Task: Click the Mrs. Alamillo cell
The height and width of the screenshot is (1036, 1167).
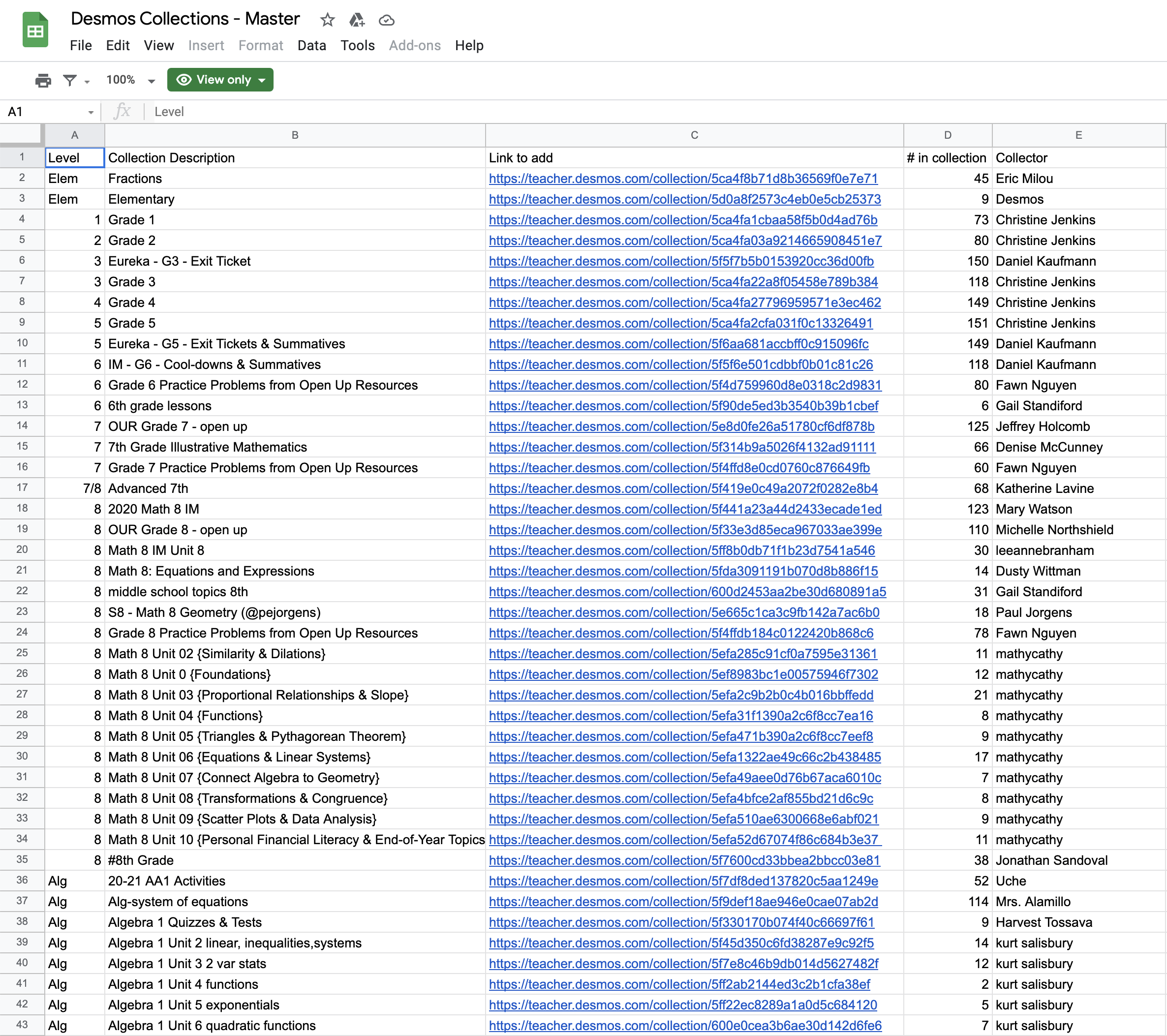Action: [1078, 902]
